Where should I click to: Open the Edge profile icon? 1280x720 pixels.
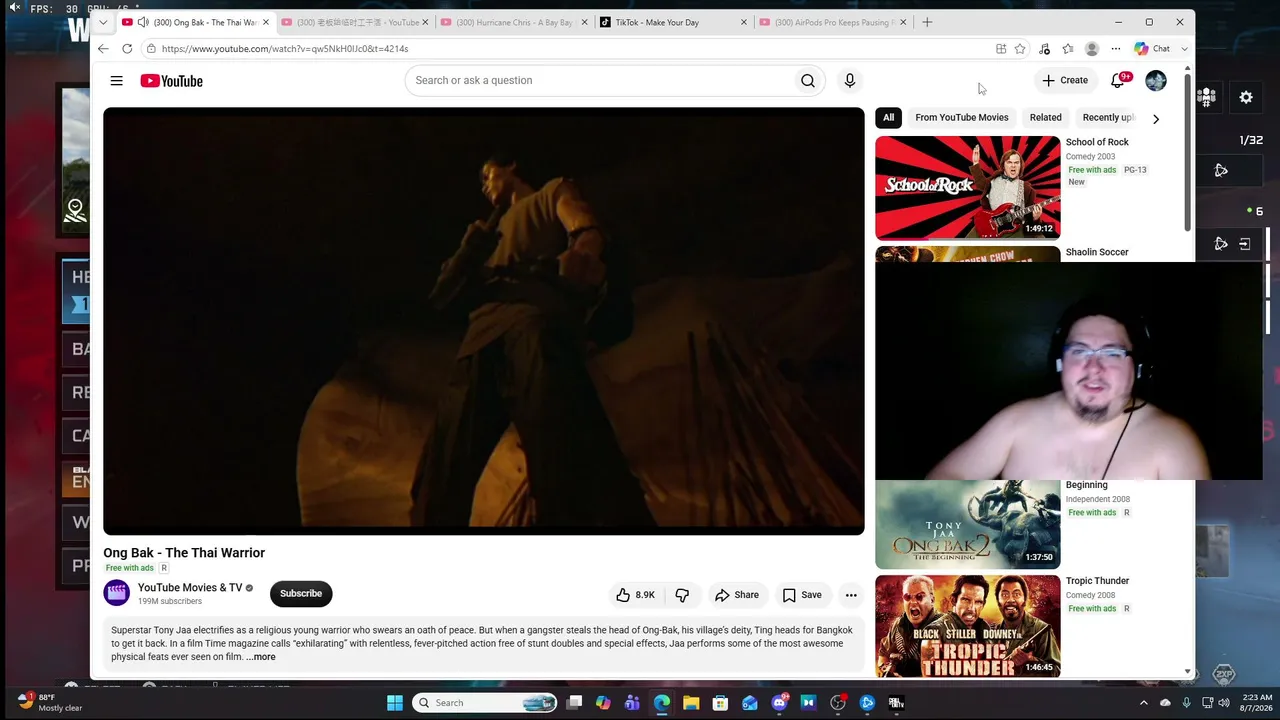click(x=1092, y=48)
